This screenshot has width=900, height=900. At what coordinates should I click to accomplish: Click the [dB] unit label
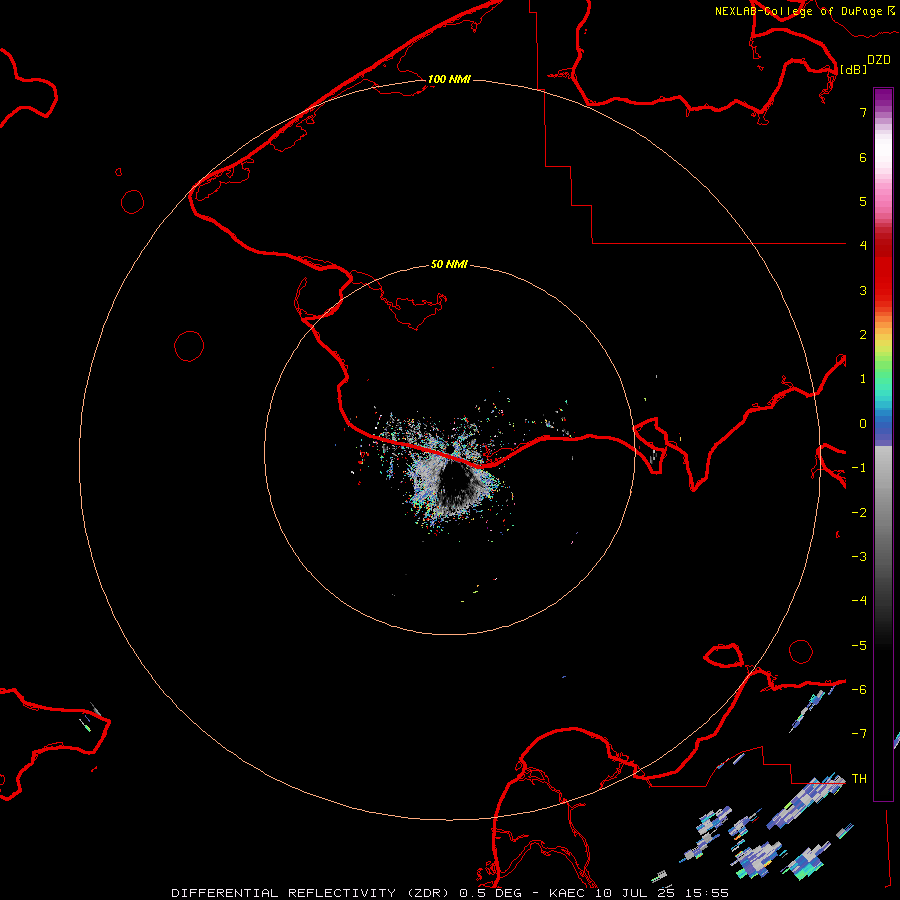coord(853,69)
